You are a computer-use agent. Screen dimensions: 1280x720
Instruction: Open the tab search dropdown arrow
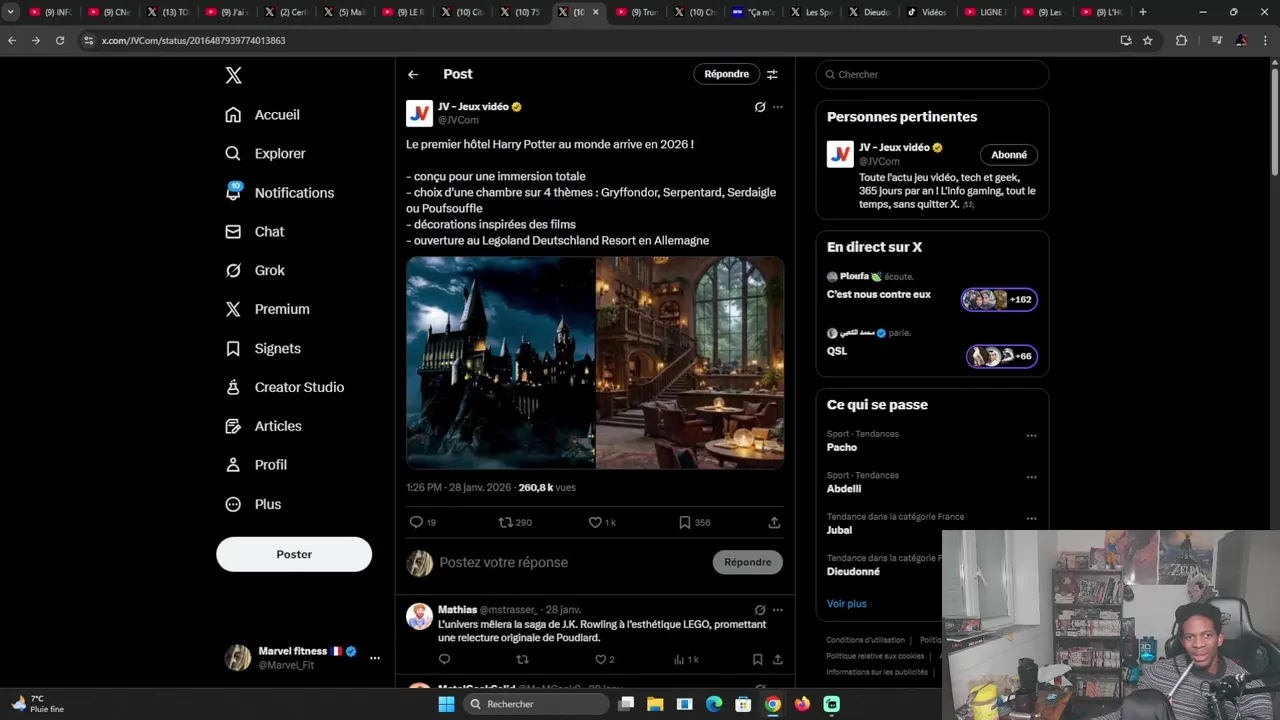(x=10, y=12)
